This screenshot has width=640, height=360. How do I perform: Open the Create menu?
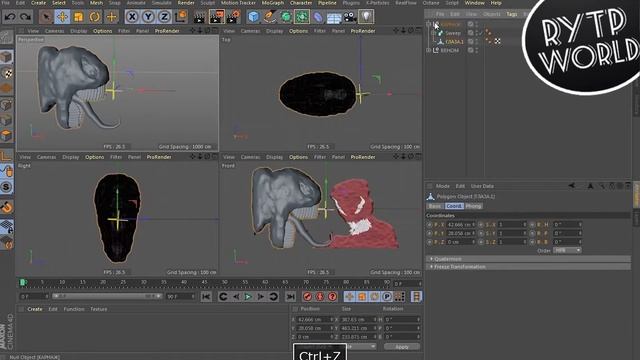click(x=38, y=3)
